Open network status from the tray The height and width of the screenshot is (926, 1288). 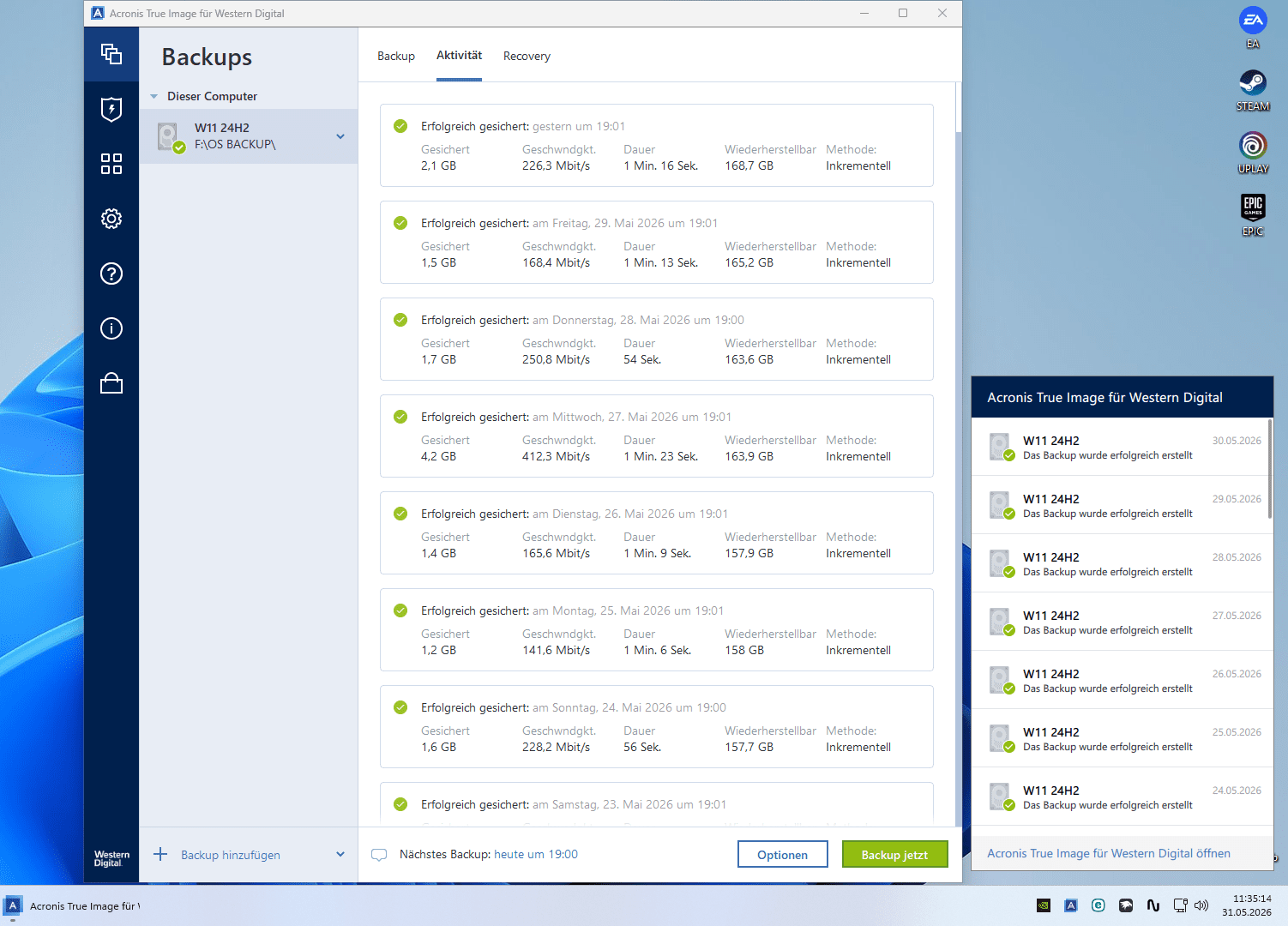(x=1181, y=905)
